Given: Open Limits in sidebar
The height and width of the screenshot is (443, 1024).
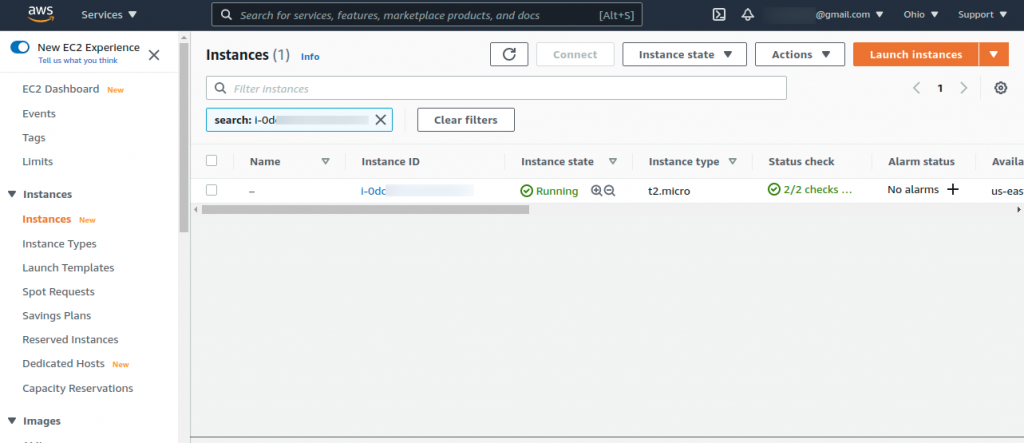Looking at the screenshot, I should 38,161.
